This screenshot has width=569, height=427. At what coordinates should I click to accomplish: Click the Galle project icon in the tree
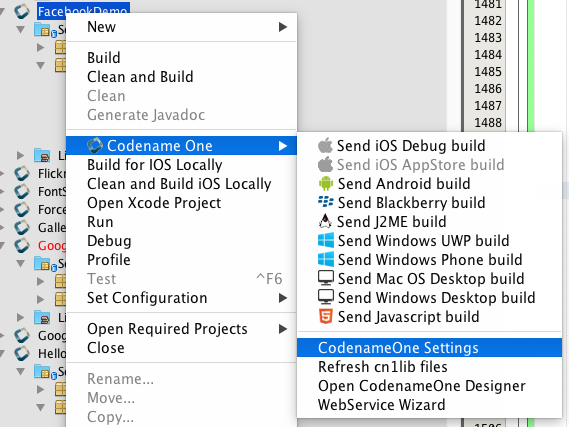pyautogui.click(x=22, y=227)
